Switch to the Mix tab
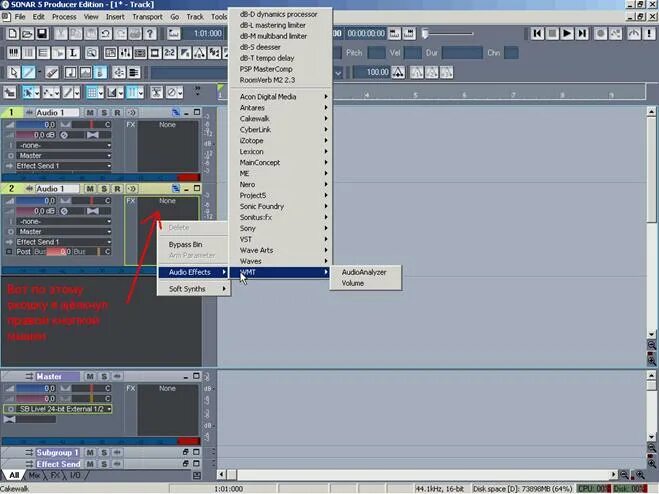The image size is (659, 494). pyautogui.click(x=34, y=476)
